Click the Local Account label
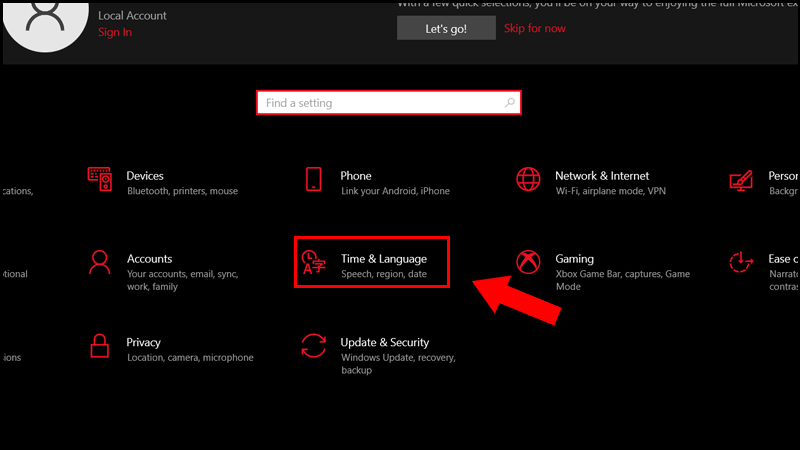Image resolution: width=800 pixels, height=450 pixels. click(x=132, y=16)
